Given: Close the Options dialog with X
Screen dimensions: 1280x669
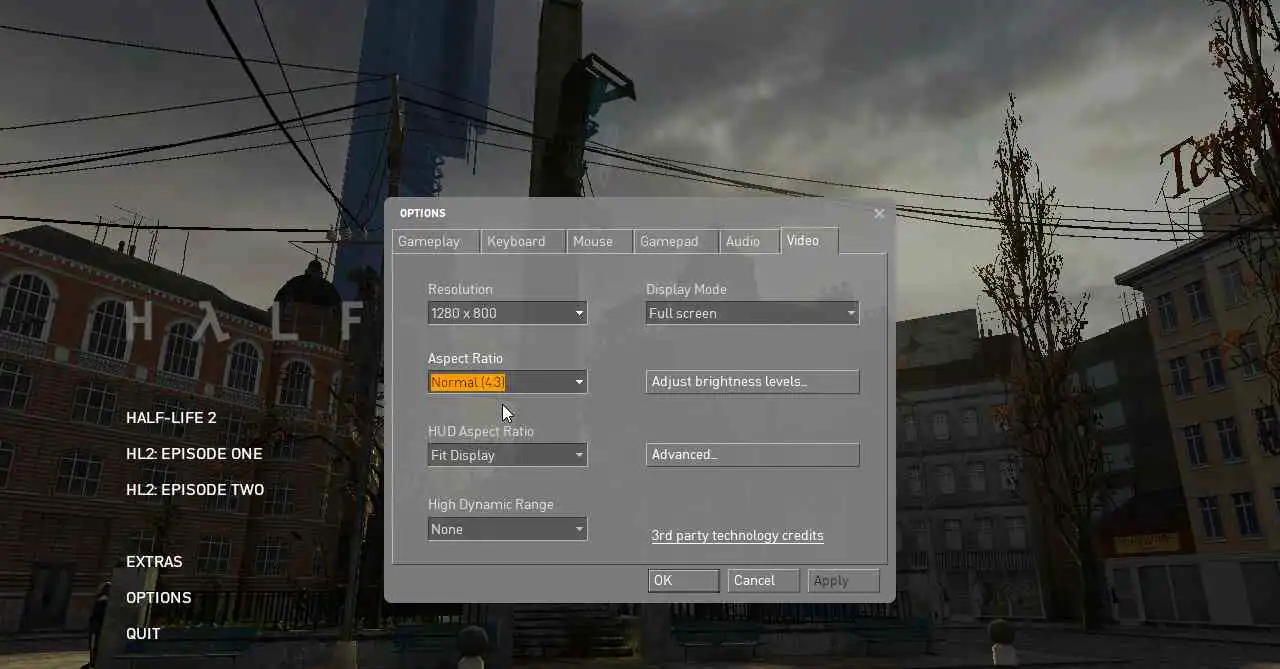Looking at the screenshot, I should [x=879, y=213].
